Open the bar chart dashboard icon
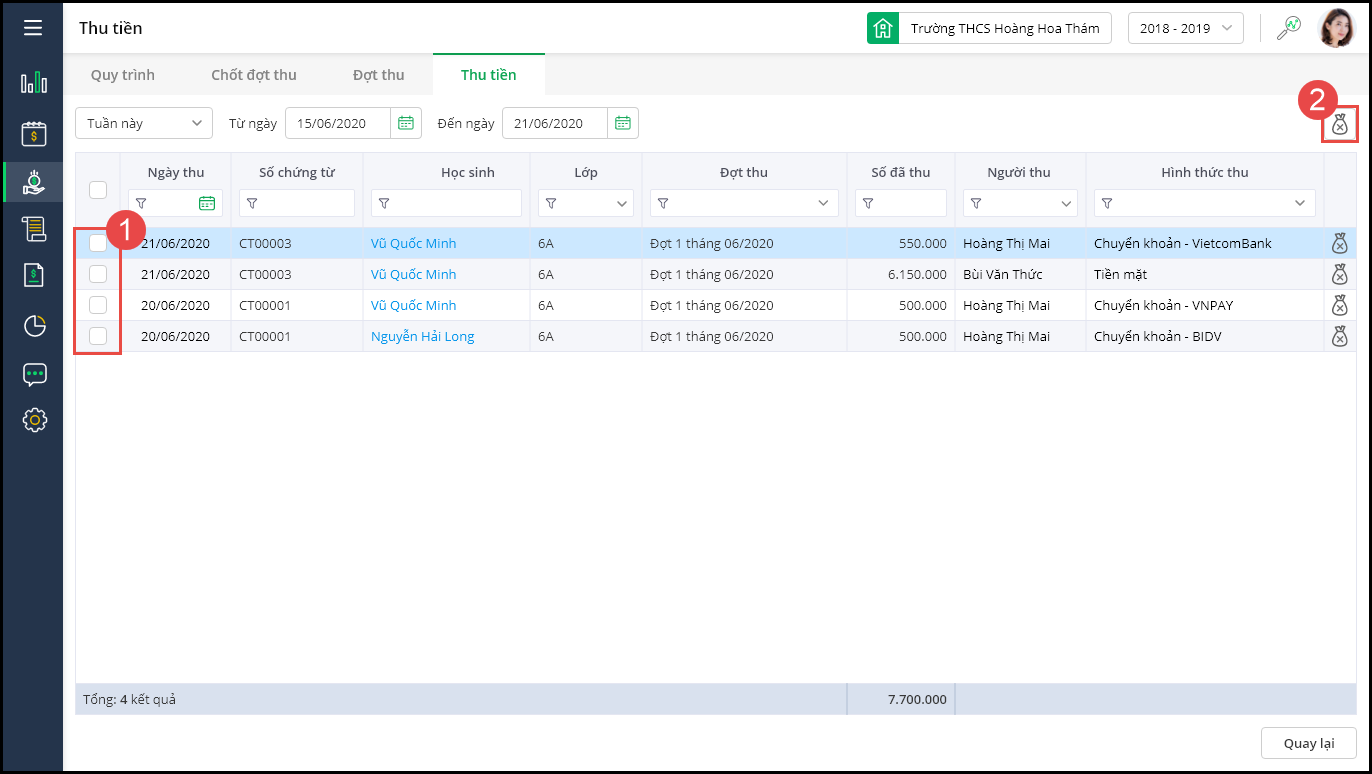This screenshot has height=774, width=1372. point(34,83)
